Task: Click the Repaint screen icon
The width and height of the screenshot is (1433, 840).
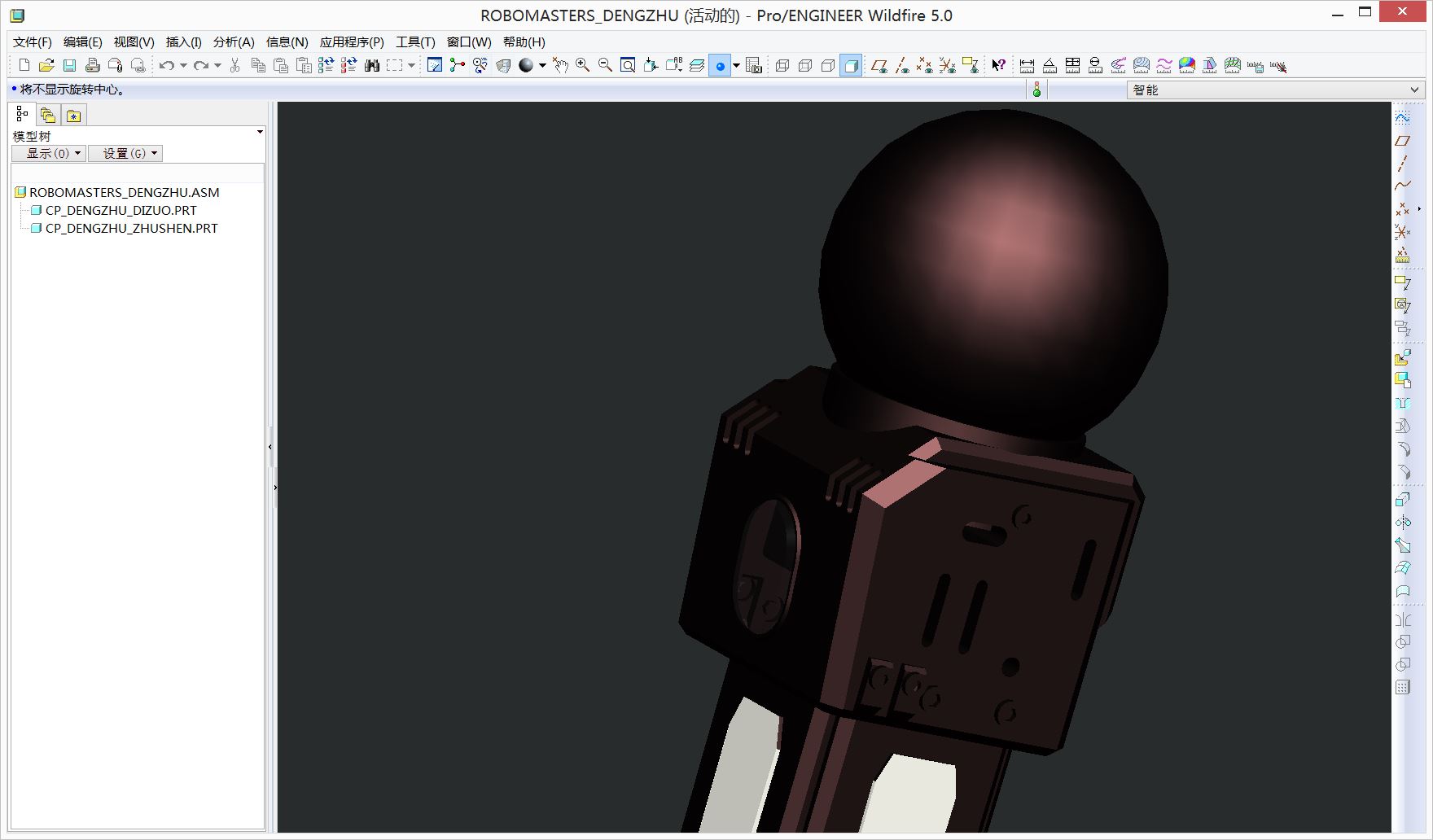Action: click(x=435, y=65)
